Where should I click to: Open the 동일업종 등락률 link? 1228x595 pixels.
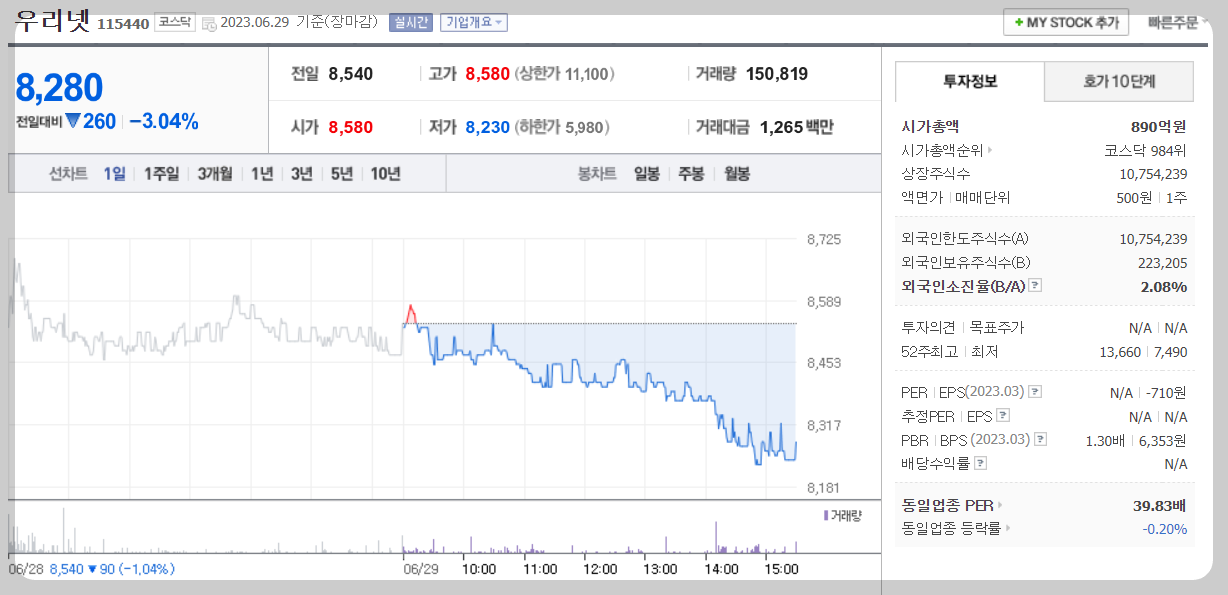pyautogui.click(x=951, y=529)
